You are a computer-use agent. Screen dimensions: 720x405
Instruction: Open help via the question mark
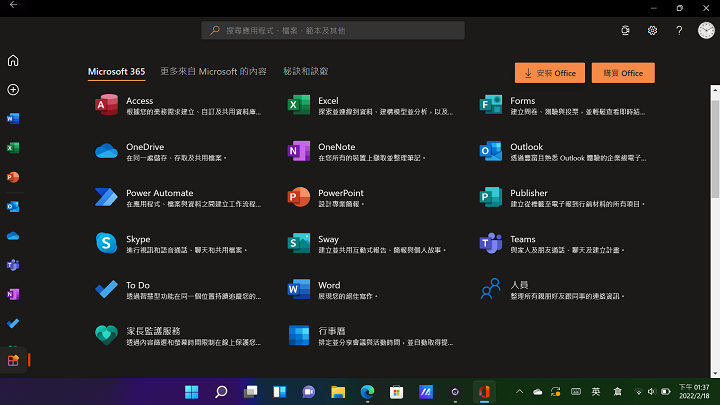679,30
